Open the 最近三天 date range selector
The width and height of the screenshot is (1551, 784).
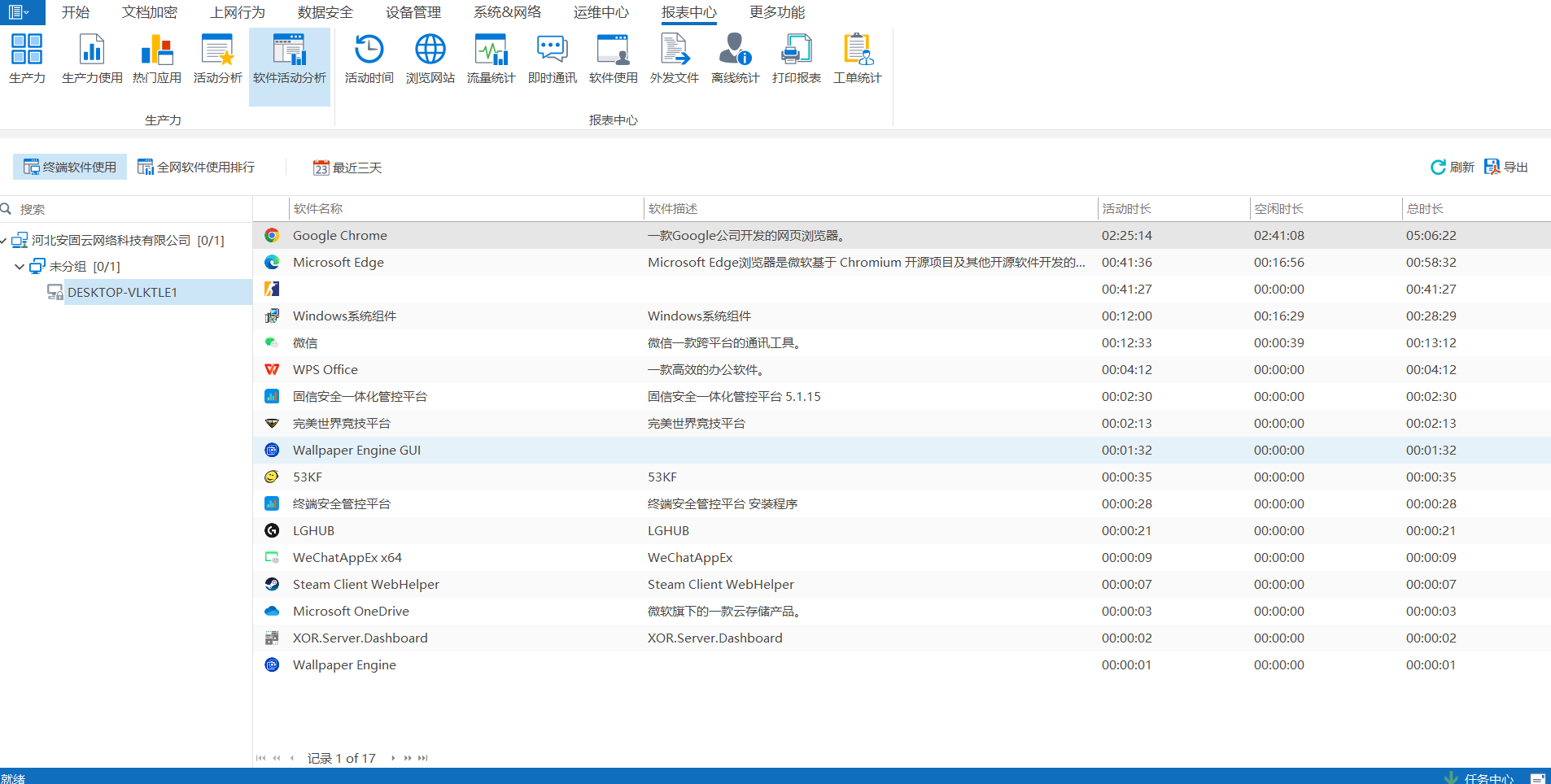click(347, 168)
